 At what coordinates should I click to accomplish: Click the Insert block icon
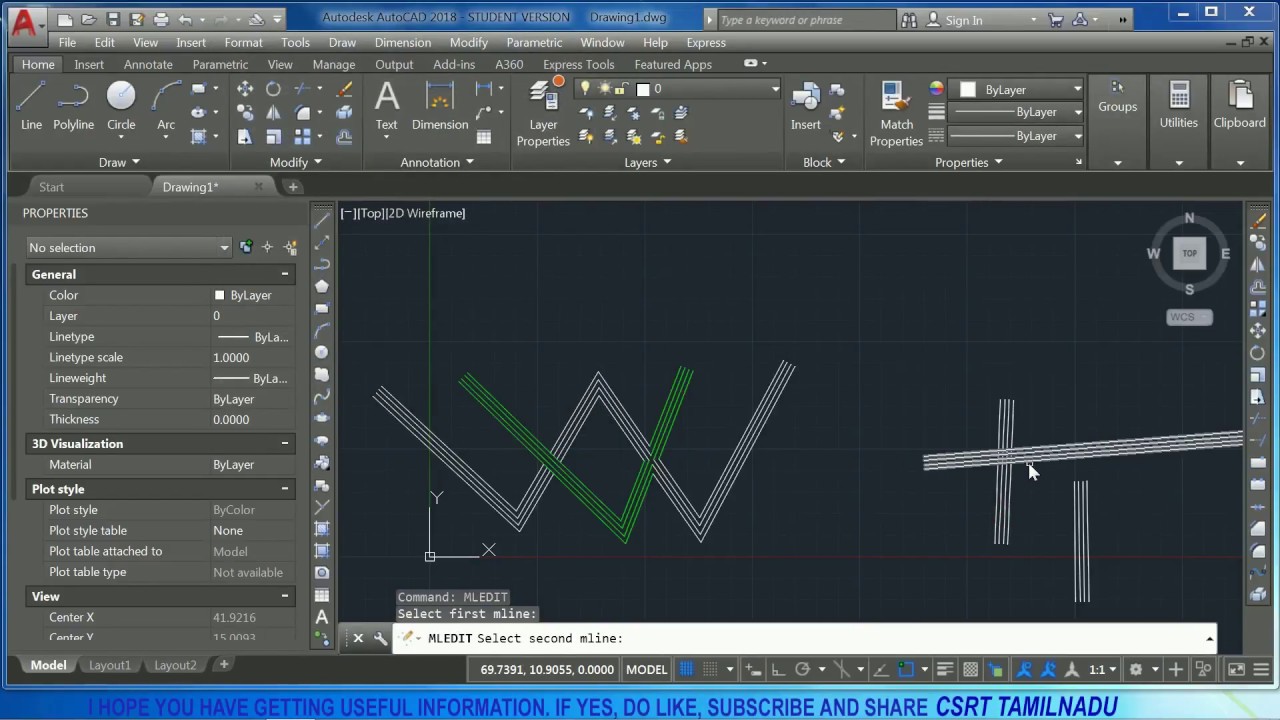click(x=805, y=105)
